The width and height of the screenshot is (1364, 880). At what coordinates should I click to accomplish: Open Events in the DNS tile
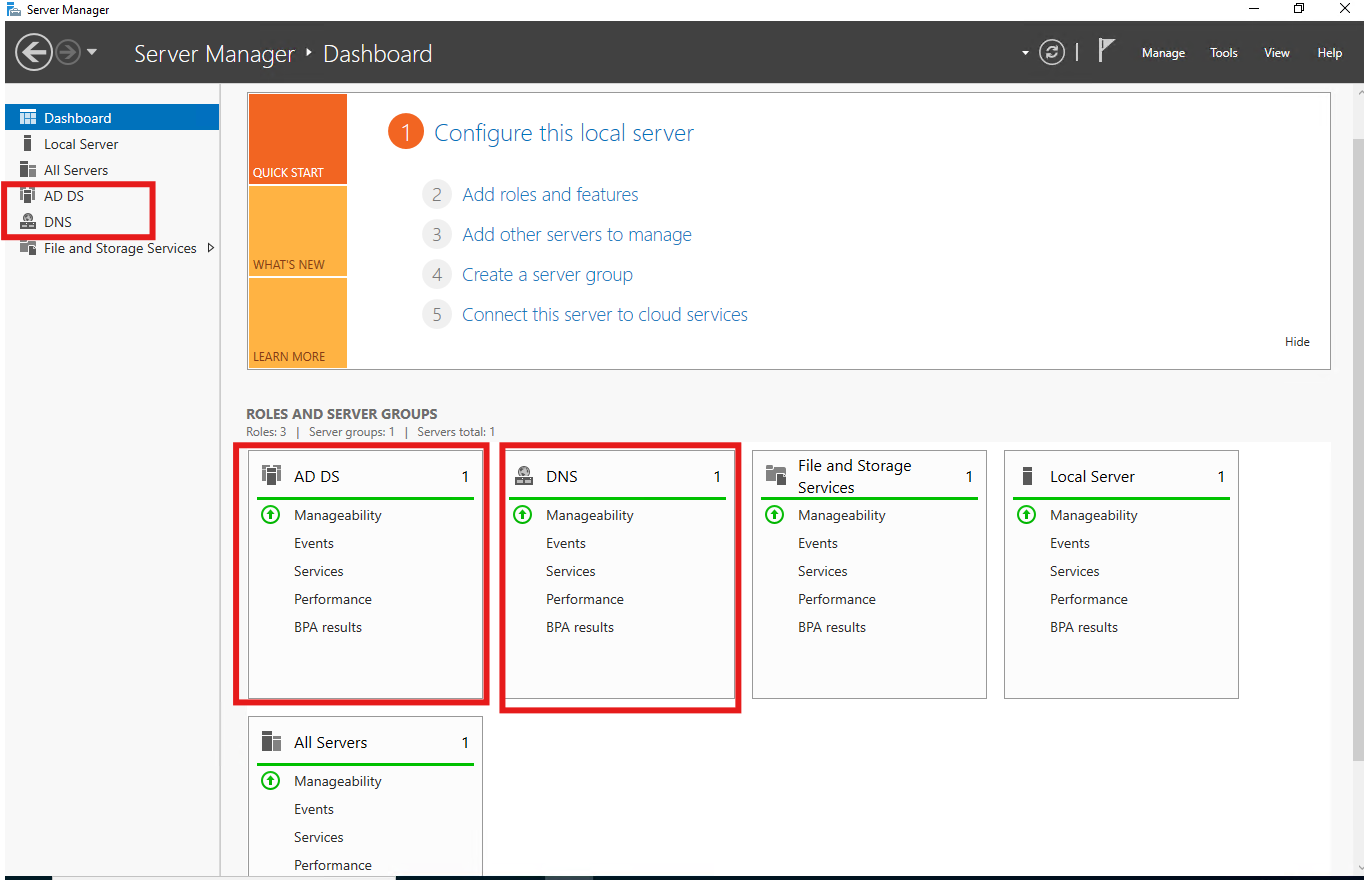[x=566, y=544]
